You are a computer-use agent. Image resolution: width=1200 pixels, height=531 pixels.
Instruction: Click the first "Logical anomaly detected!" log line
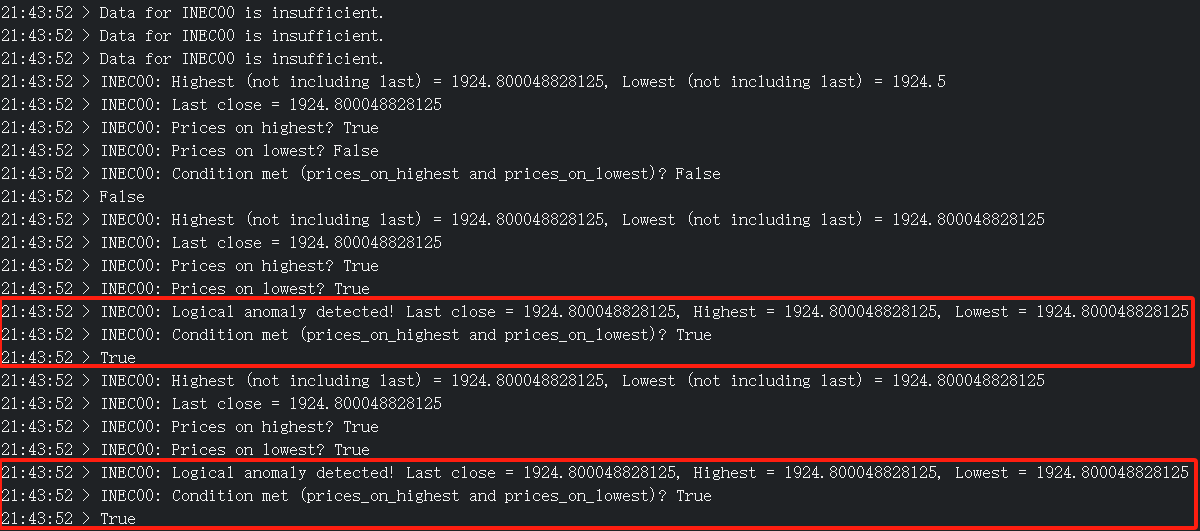coord(595,312)
